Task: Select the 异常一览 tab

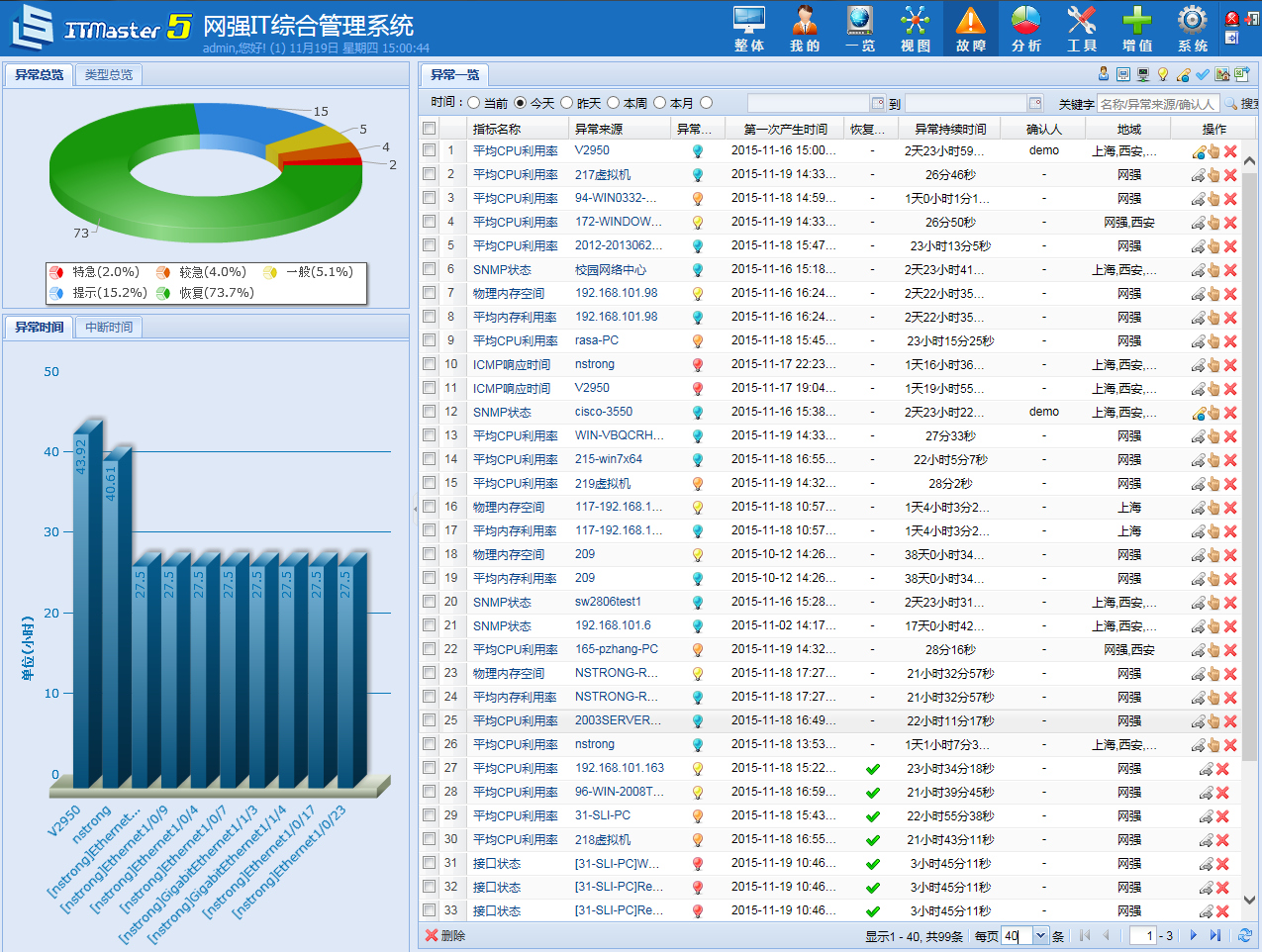Action: pos(454,74)
